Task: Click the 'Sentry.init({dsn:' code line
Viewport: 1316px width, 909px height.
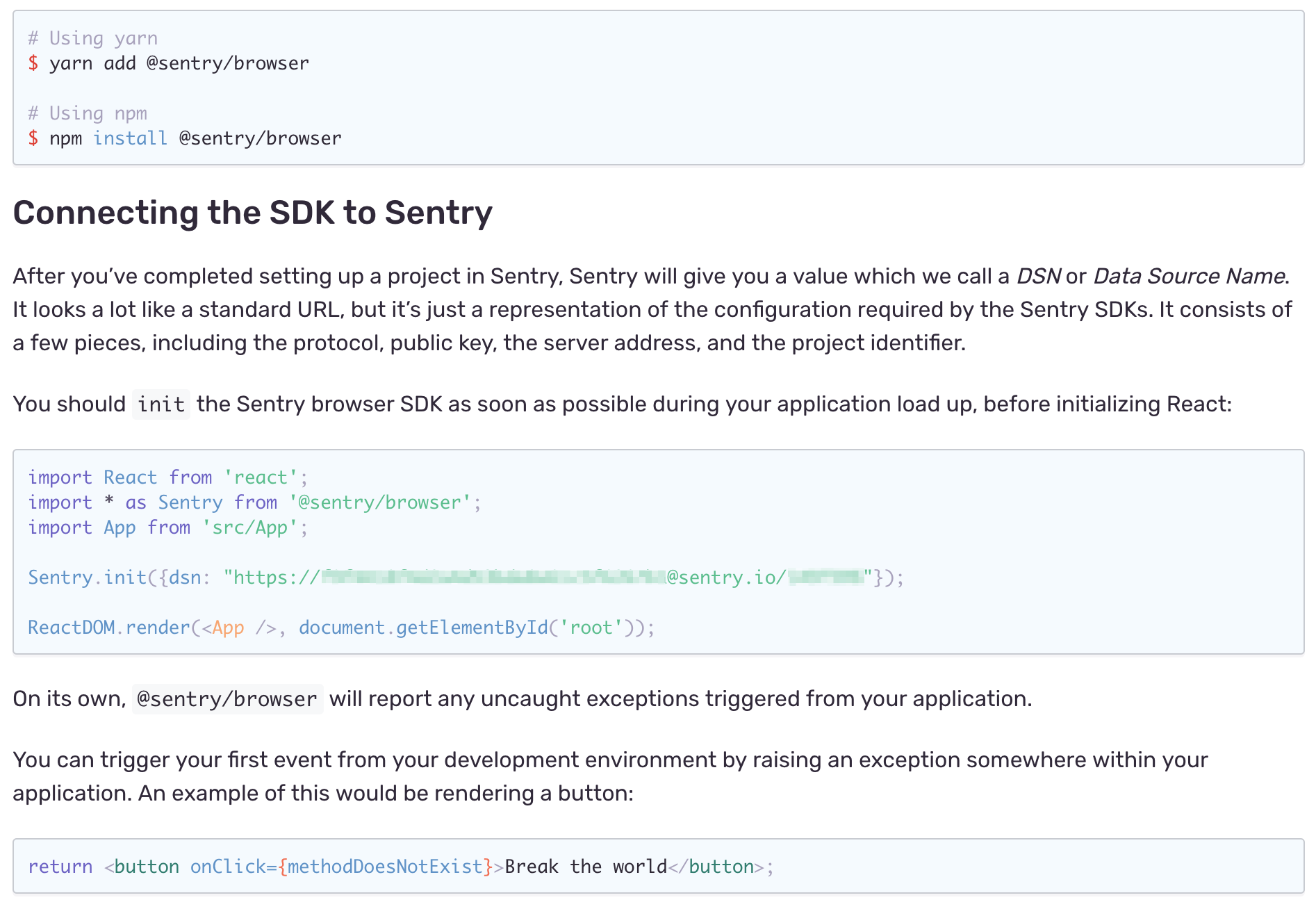Action: pos(466,578)
